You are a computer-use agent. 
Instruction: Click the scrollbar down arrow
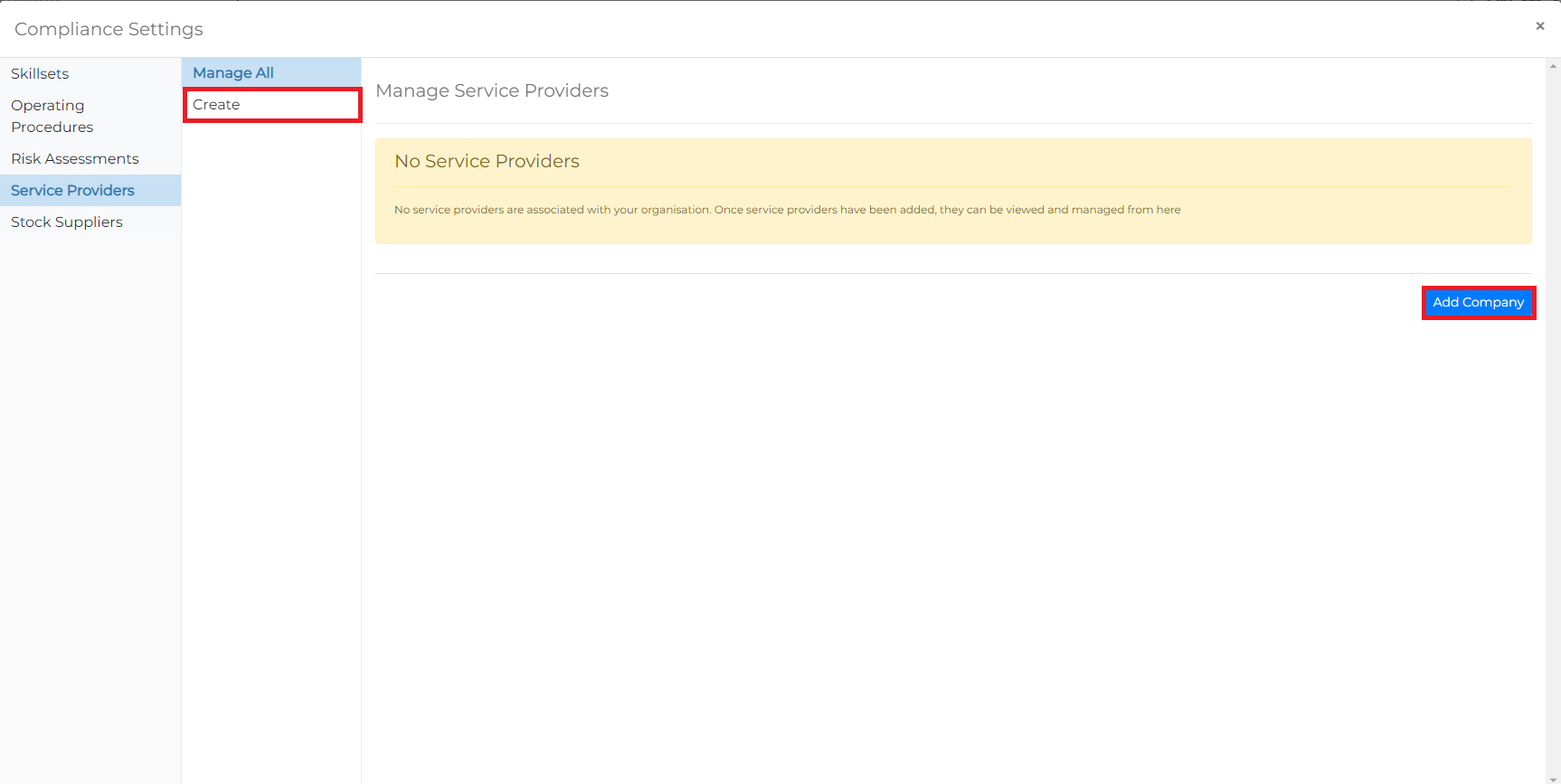click(1553, 778)
